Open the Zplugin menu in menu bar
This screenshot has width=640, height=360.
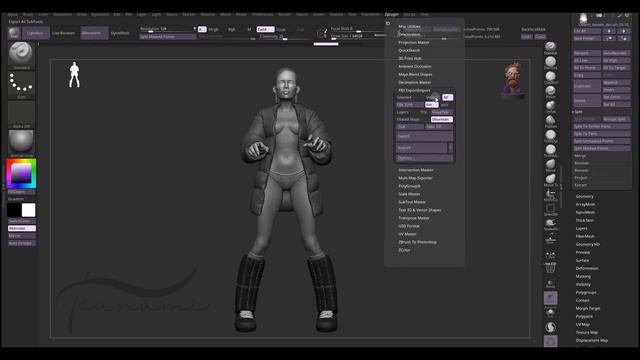tap(391, 15)
